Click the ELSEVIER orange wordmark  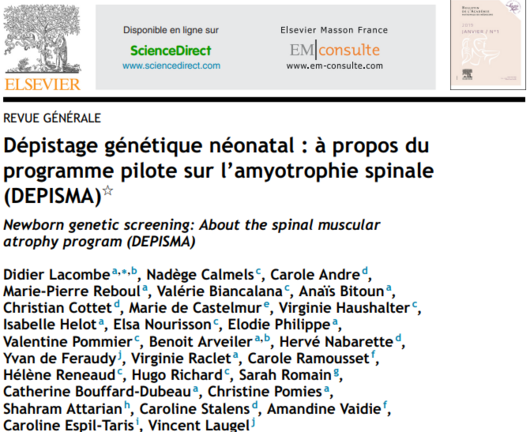click(43, 84)
